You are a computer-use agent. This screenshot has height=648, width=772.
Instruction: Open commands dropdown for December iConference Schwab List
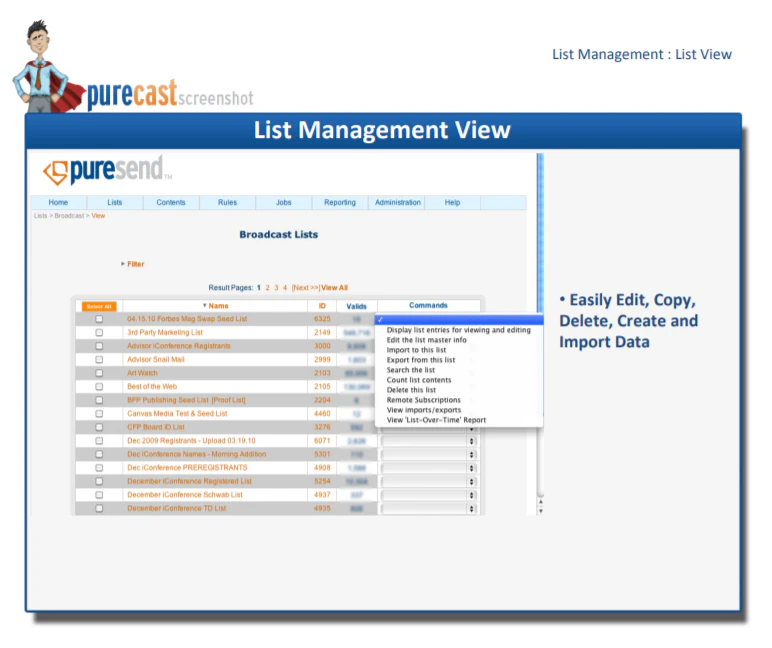[429, 495]
